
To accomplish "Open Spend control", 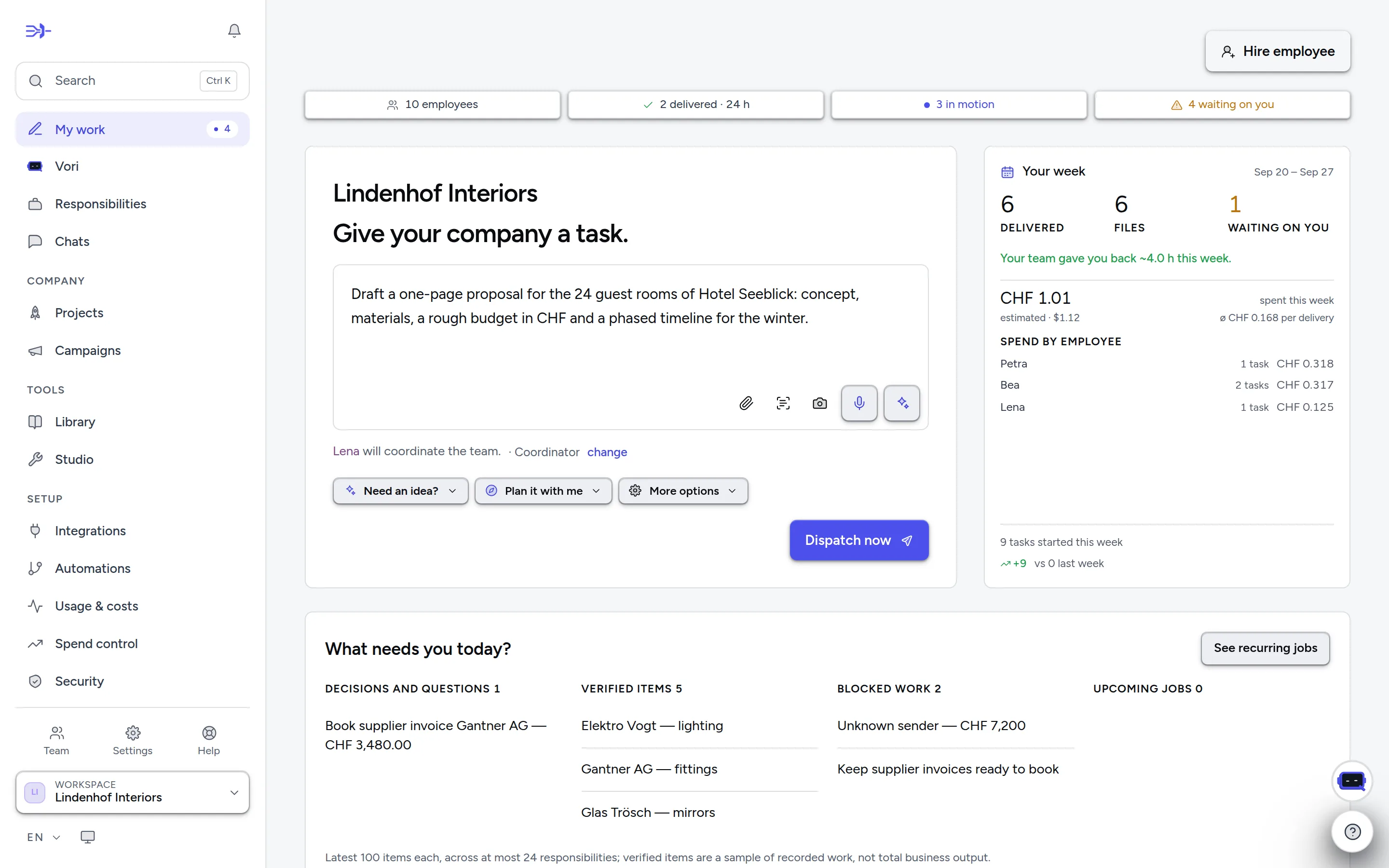I will coord(133,644).
